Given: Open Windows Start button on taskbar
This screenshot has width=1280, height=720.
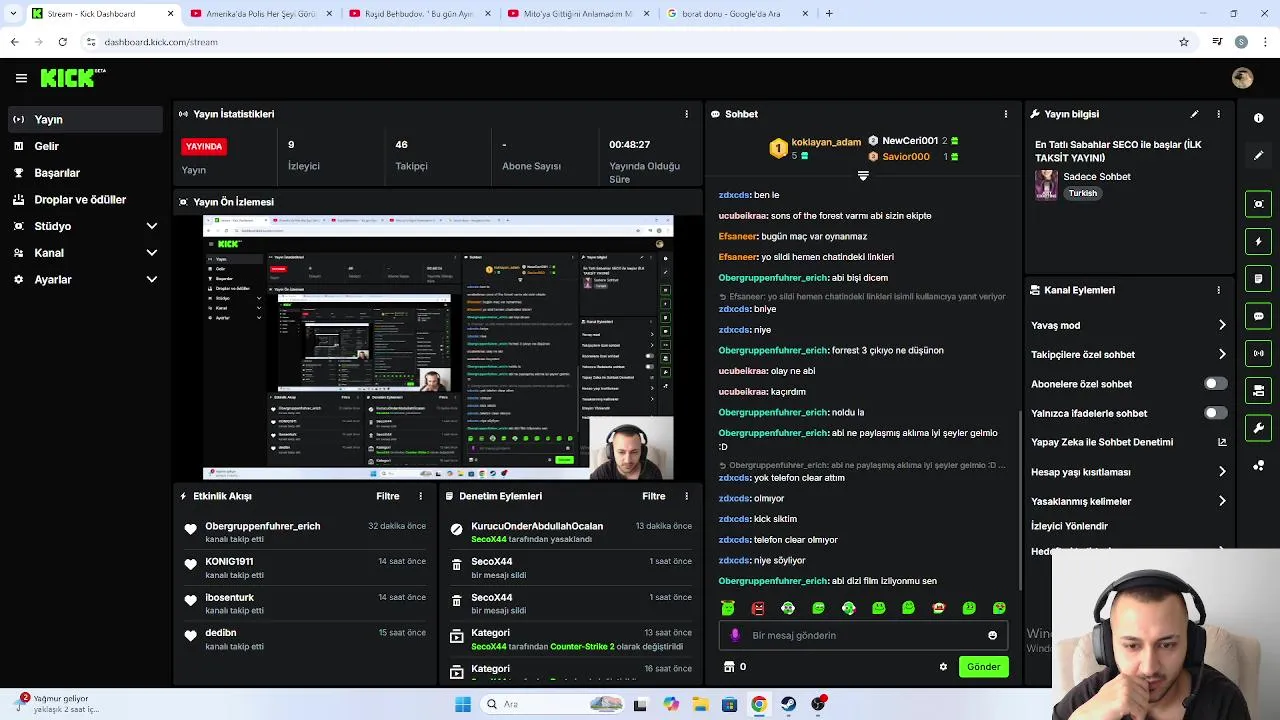Looking at the screenshot, I should (x=462, y=704).
